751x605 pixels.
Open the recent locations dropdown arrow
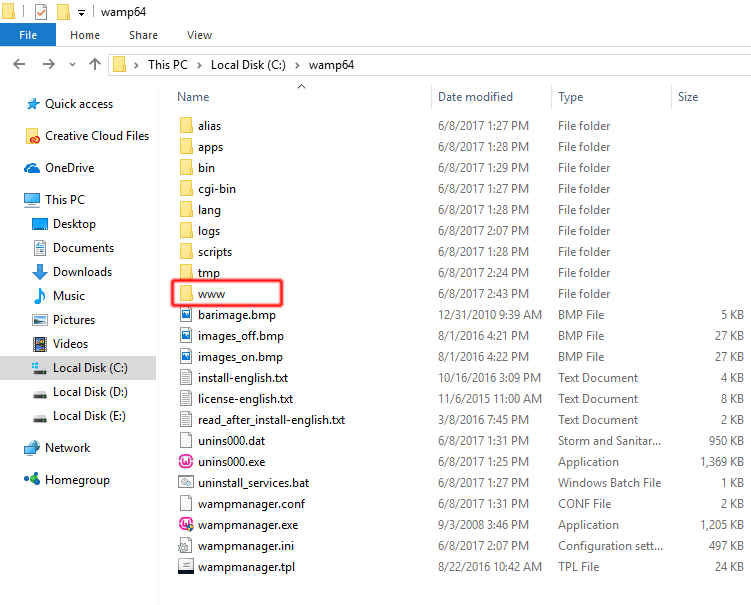[72, 64]
